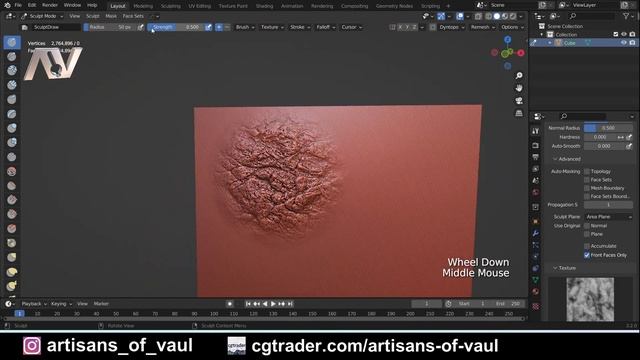Viewport: 640px width, 360px height.
Task: Click the pan hand viewport icon
Action: tap(519, 88)
